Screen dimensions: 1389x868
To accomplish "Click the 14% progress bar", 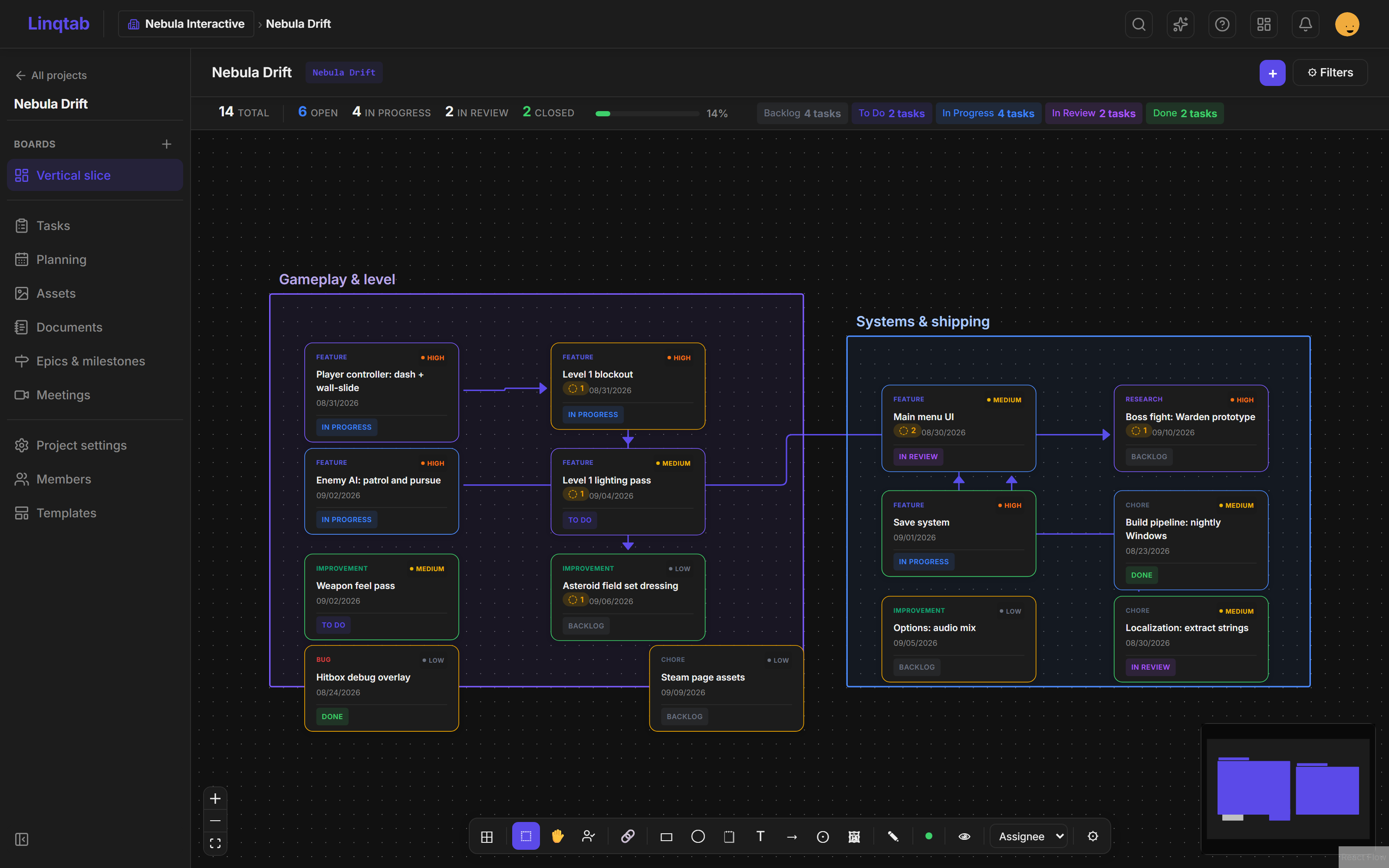I will coord(647,114).
